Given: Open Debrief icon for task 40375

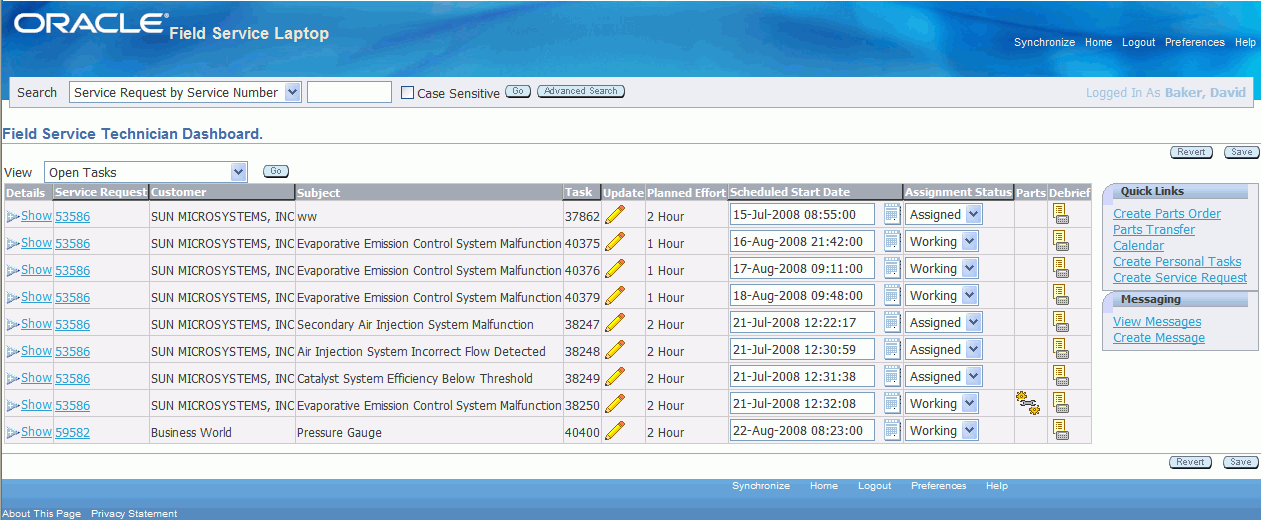Looking at the screenshot, I should click(1061, 240).
